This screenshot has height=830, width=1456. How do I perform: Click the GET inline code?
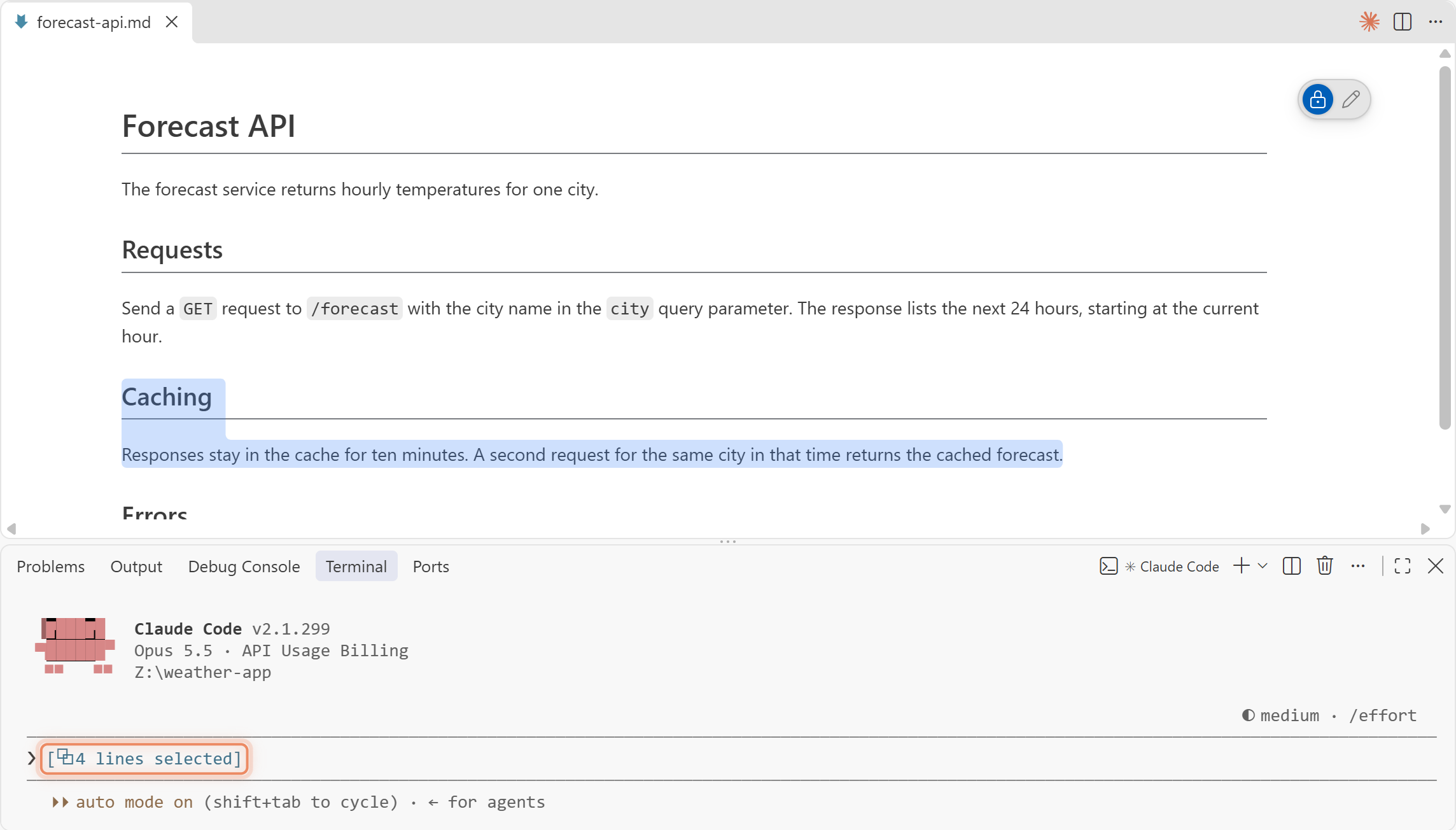click(x=198, y=309)
